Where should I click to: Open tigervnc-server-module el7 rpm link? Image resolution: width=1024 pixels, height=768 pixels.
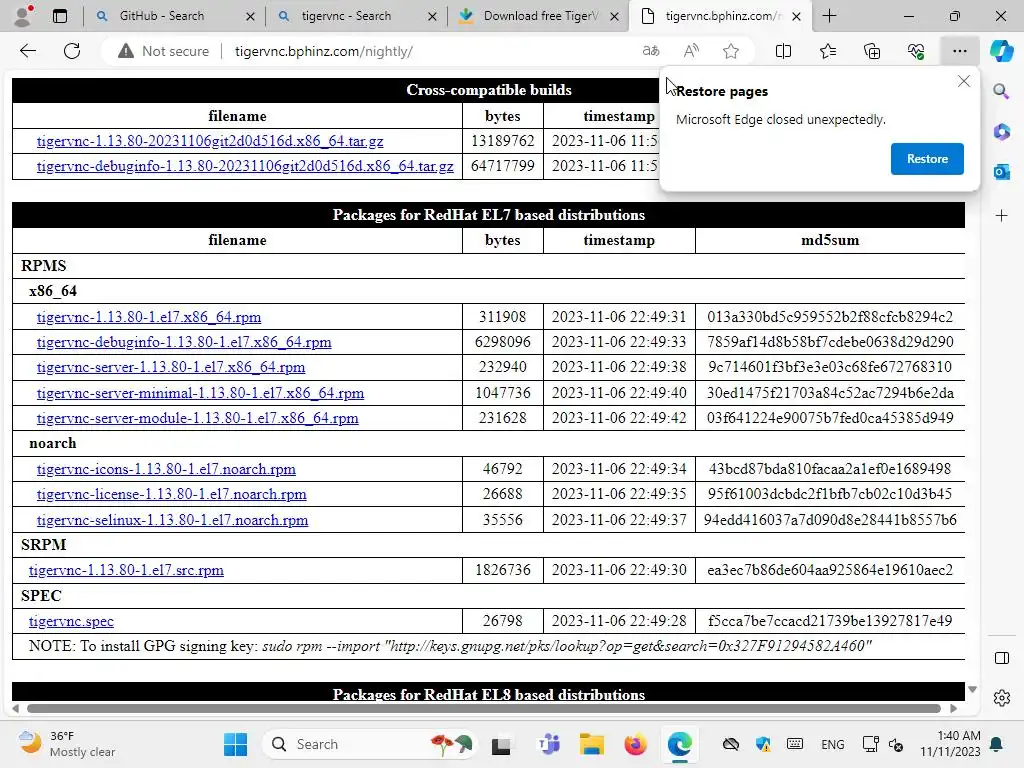(x=197, y=418)
